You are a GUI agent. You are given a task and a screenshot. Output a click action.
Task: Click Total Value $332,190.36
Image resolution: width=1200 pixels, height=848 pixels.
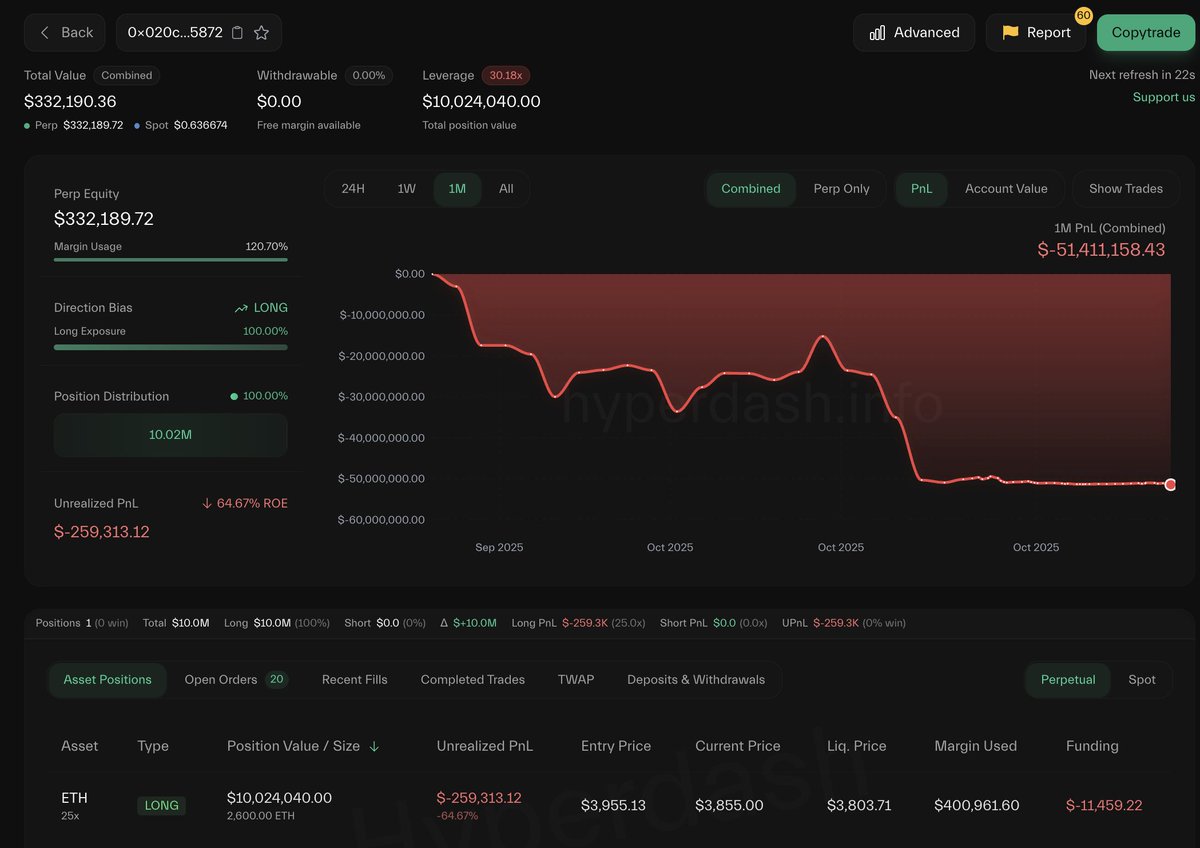70,101
